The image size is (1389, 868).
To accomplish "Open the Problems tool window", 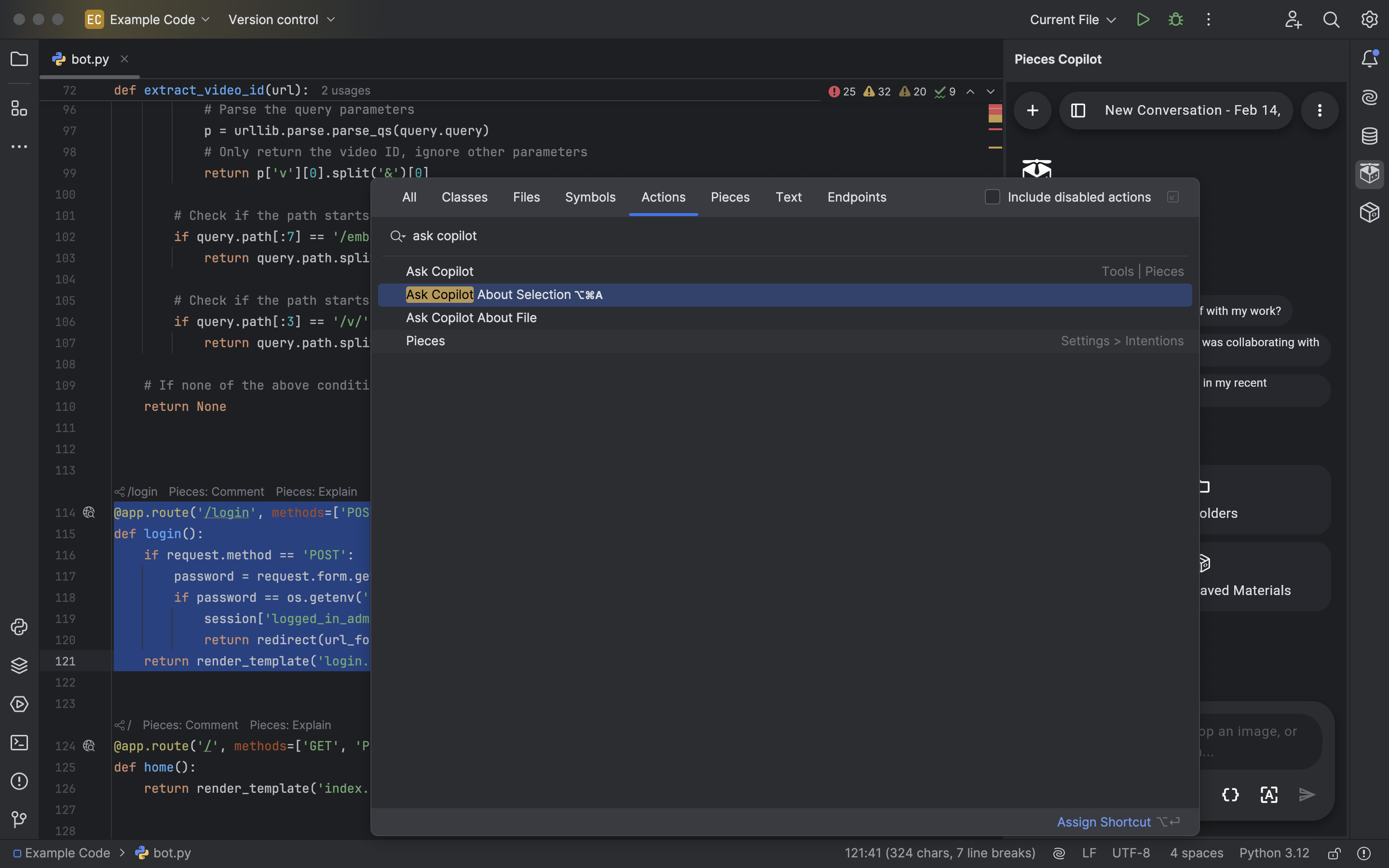I will click(x=19, y=781).
